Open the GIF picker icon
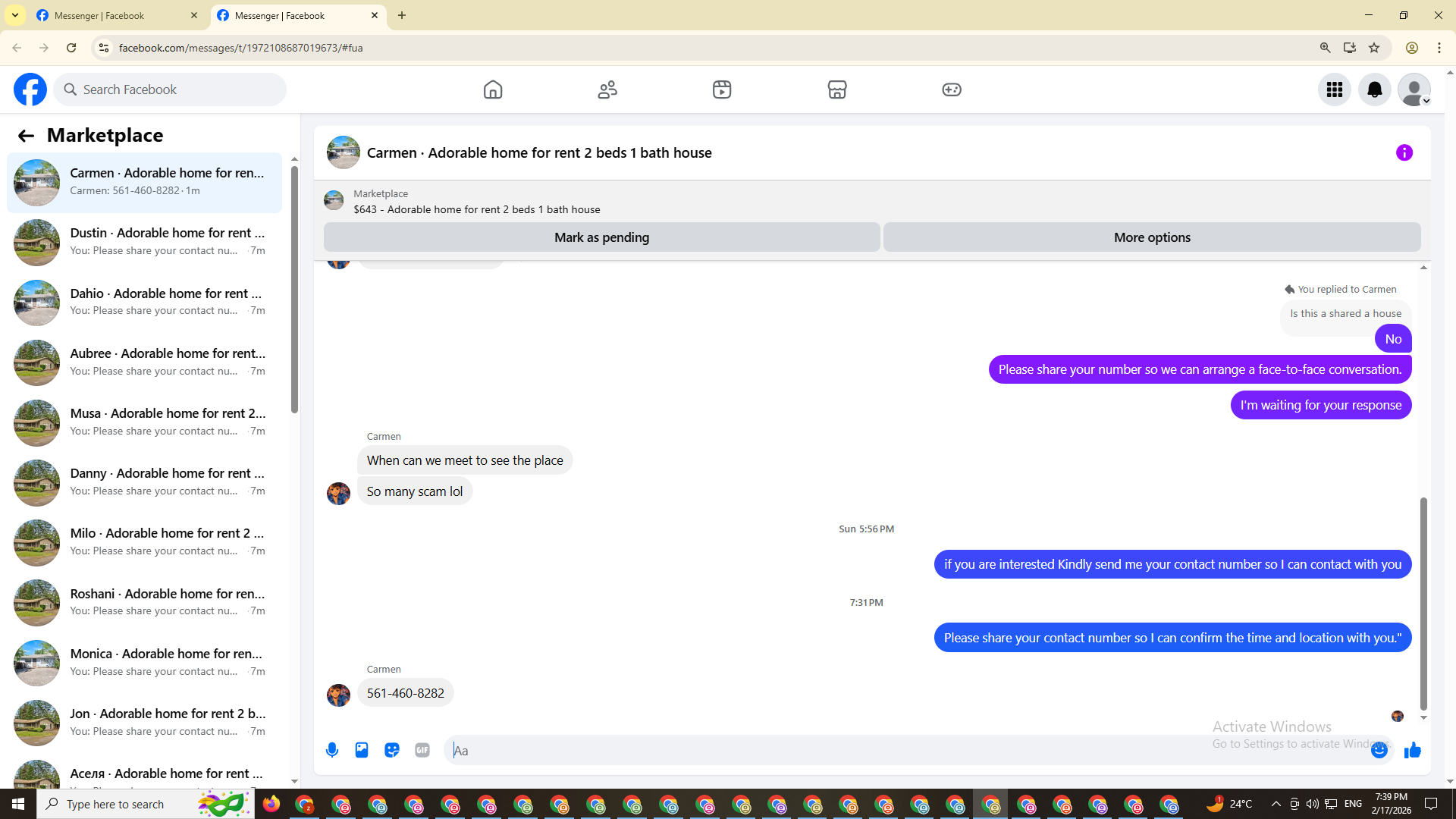Image resolution: width=1456 pixels, height=819 pixels. [422, 750]
